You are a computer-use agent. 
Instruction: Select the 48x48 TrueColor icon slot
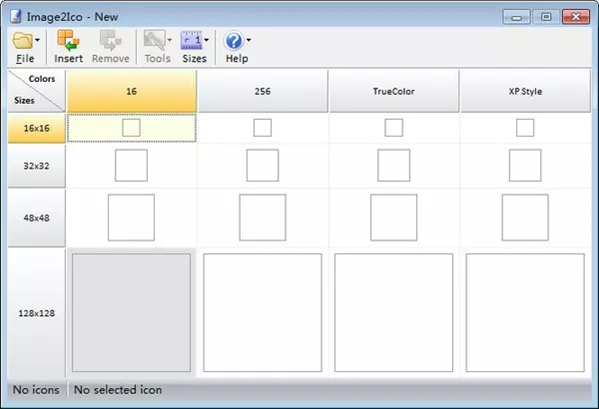(x=394, y=218)
